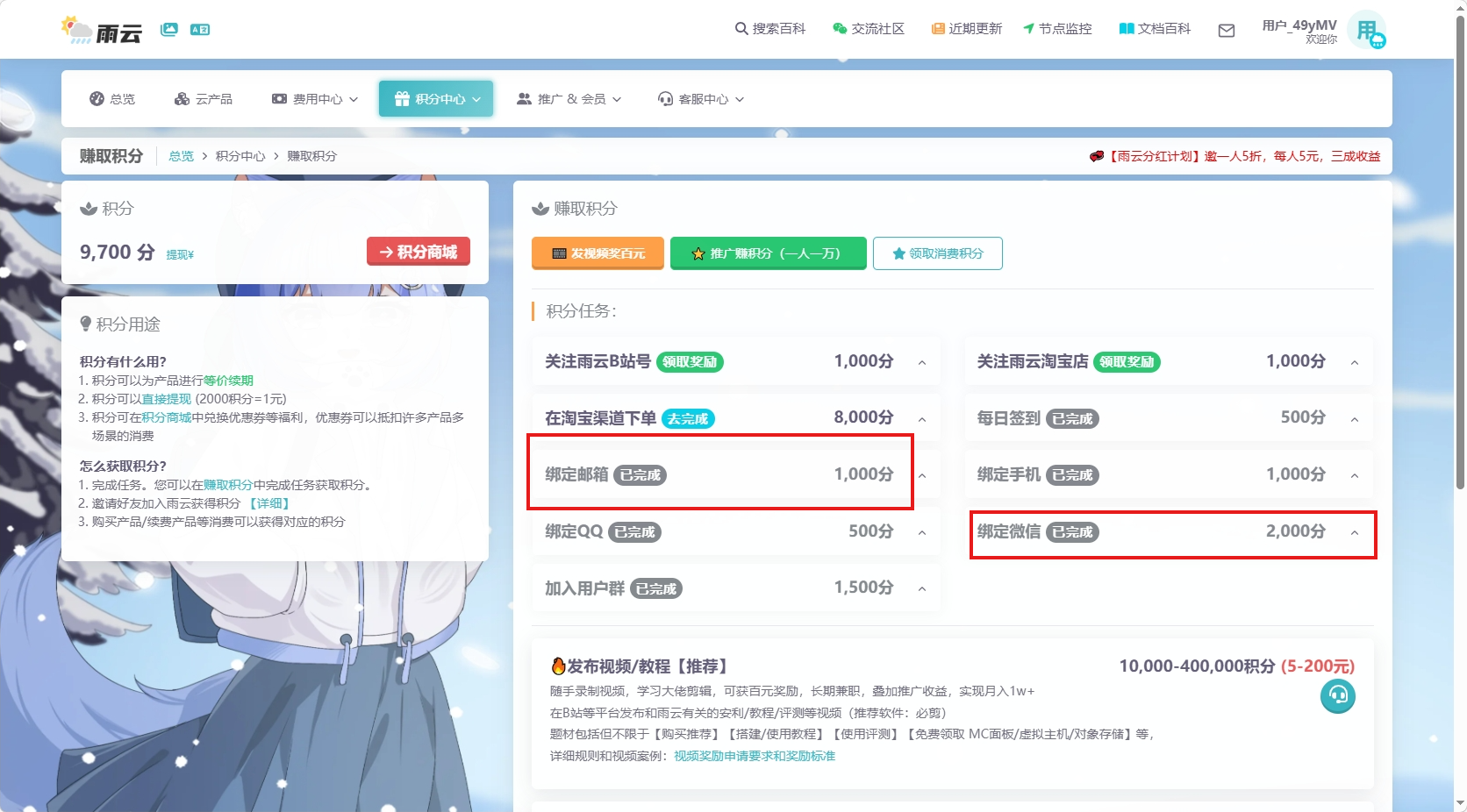The width and height of the screenshot is (1467, 812).
Task: Click the language translate icon in header
Action: tap(200, 30)
